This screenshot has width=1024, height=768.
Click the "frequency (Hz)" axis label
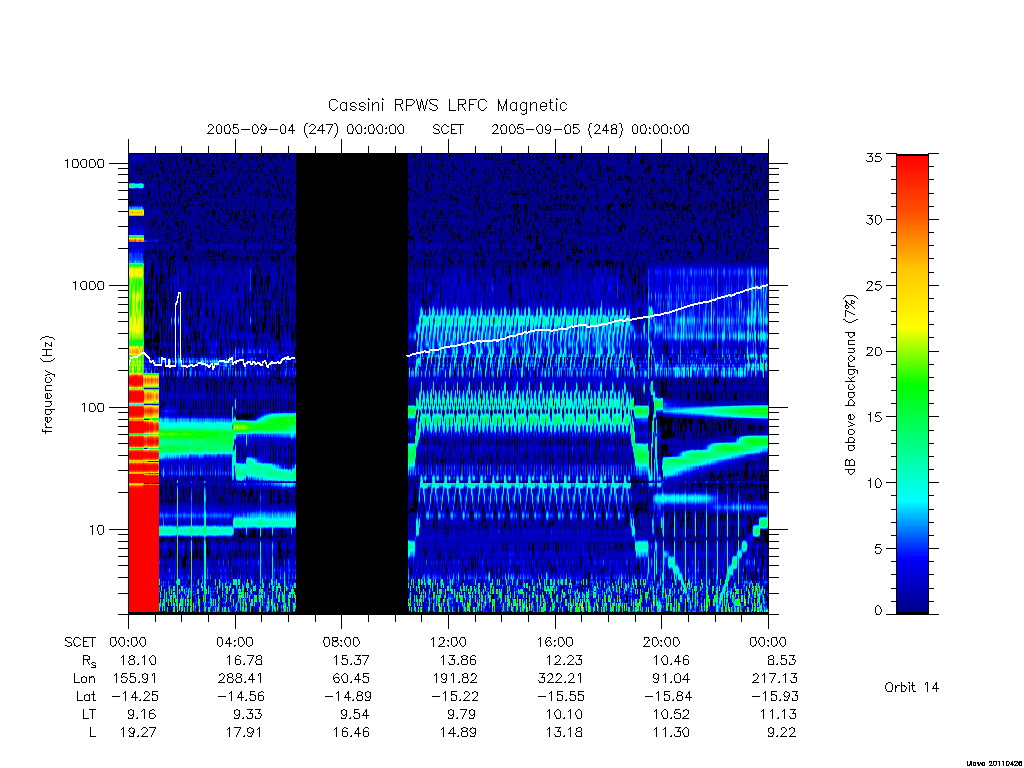point(48,385)
